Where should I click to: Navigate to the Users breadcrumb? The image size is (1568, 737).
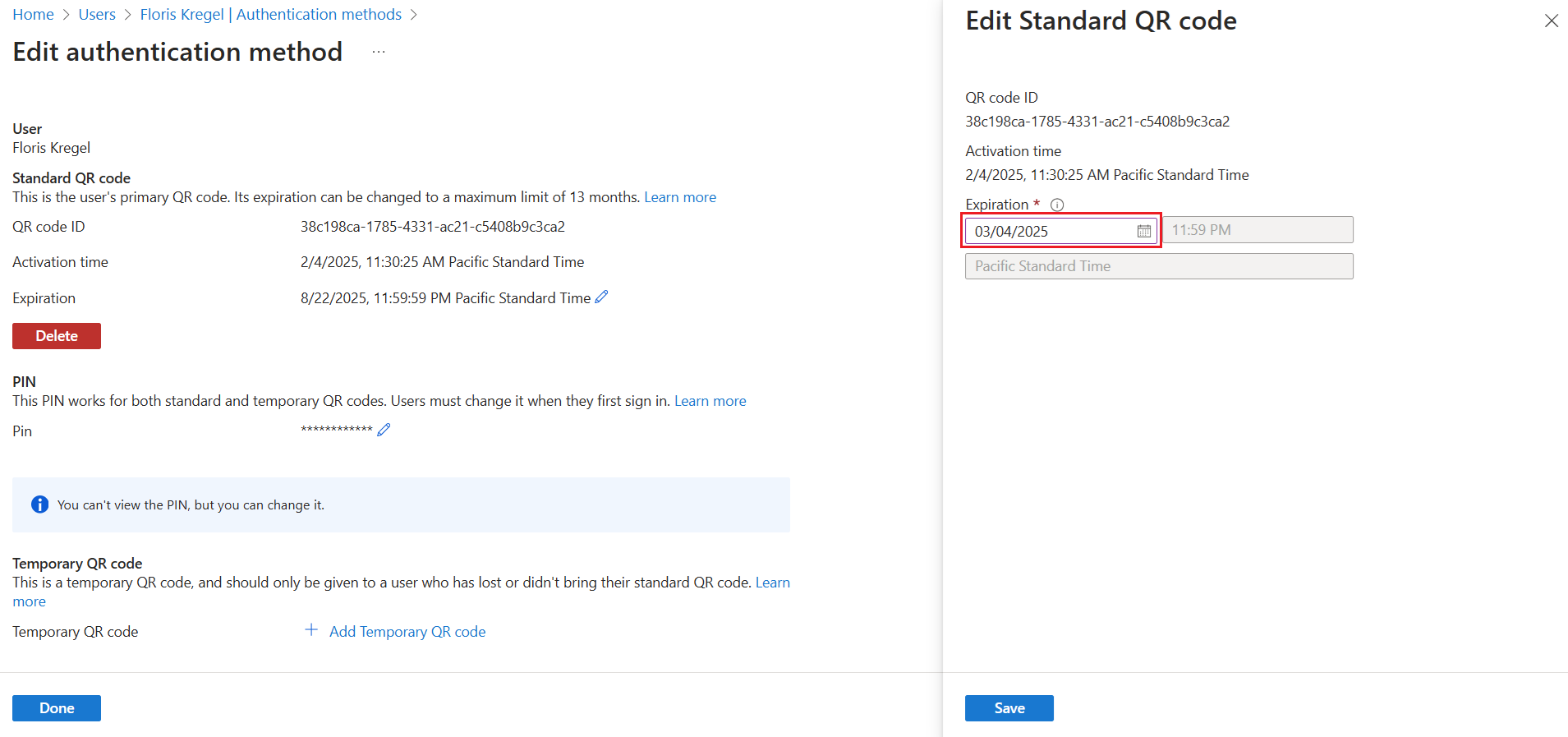(x=97, y=15)
